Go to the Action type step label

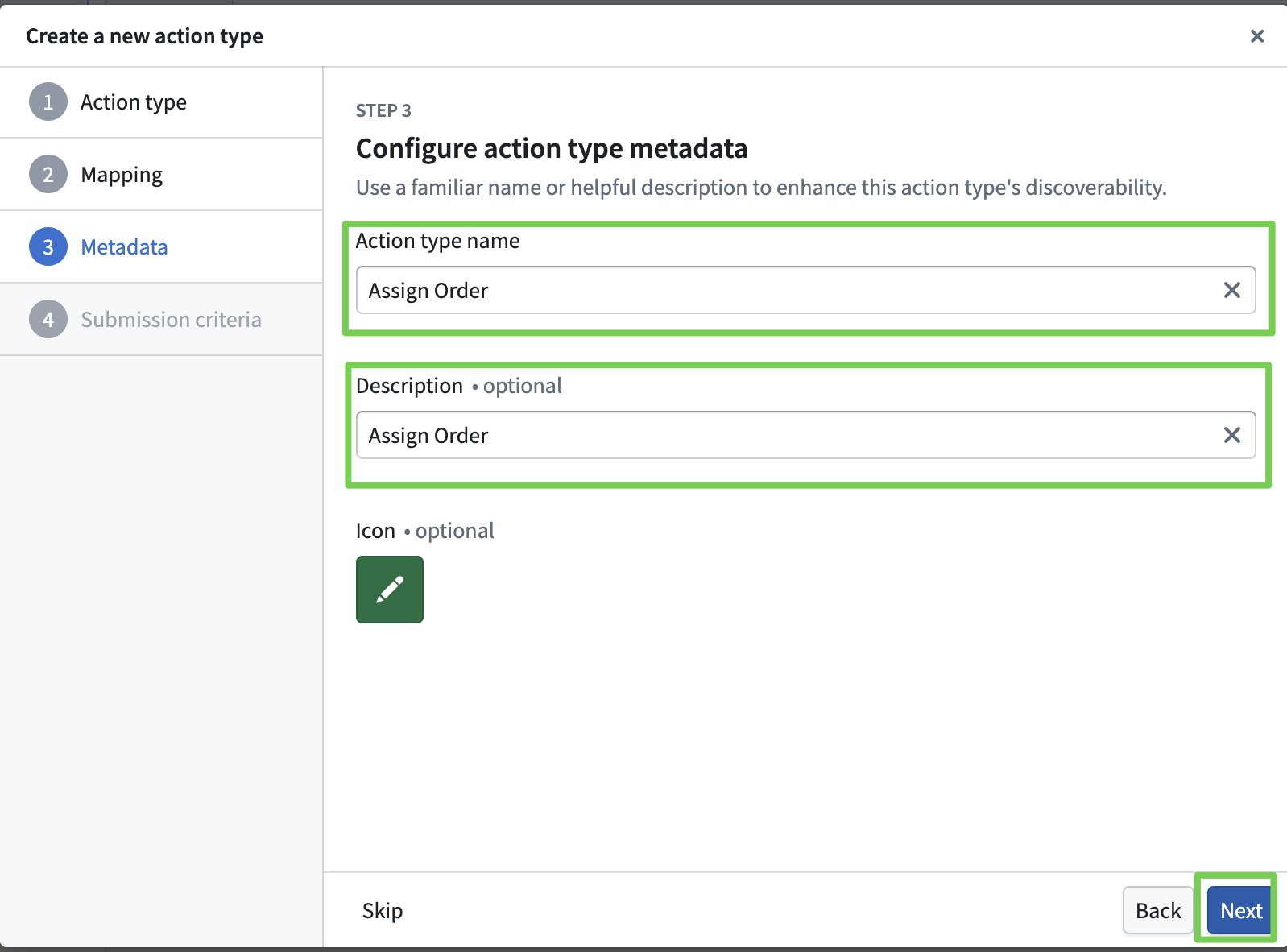[134, 102]
